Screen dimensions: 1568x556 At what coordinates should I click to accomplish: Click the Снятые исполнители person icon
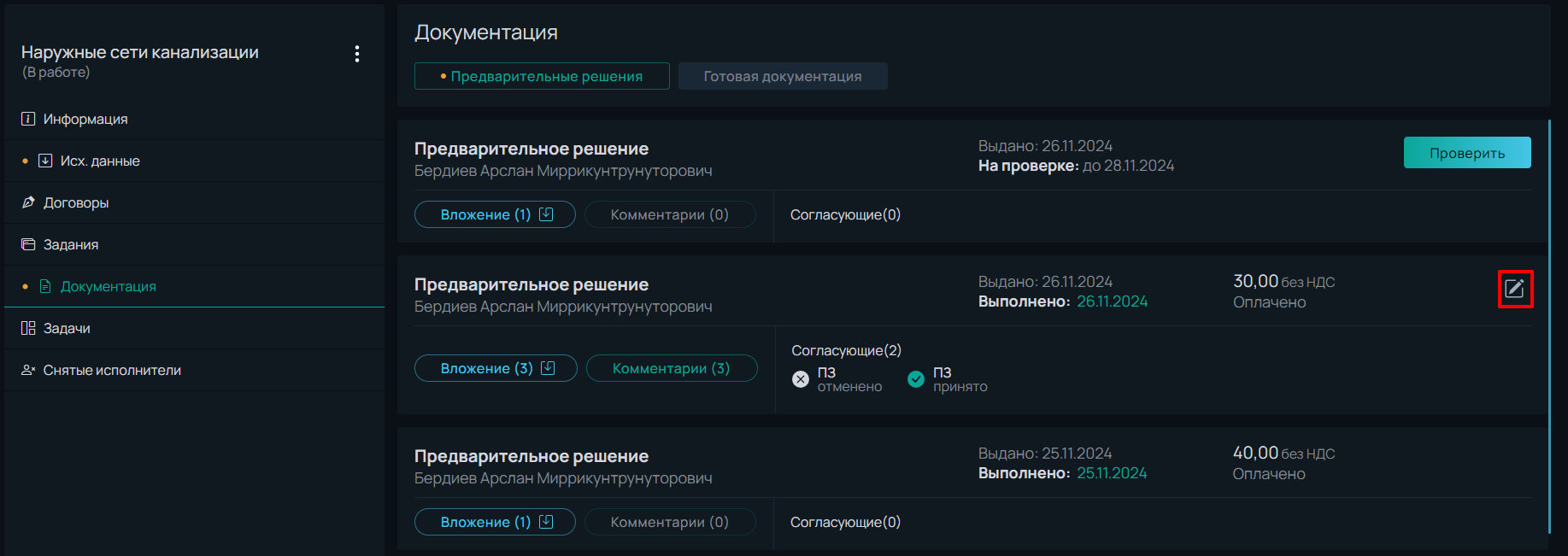coord(28,370)
